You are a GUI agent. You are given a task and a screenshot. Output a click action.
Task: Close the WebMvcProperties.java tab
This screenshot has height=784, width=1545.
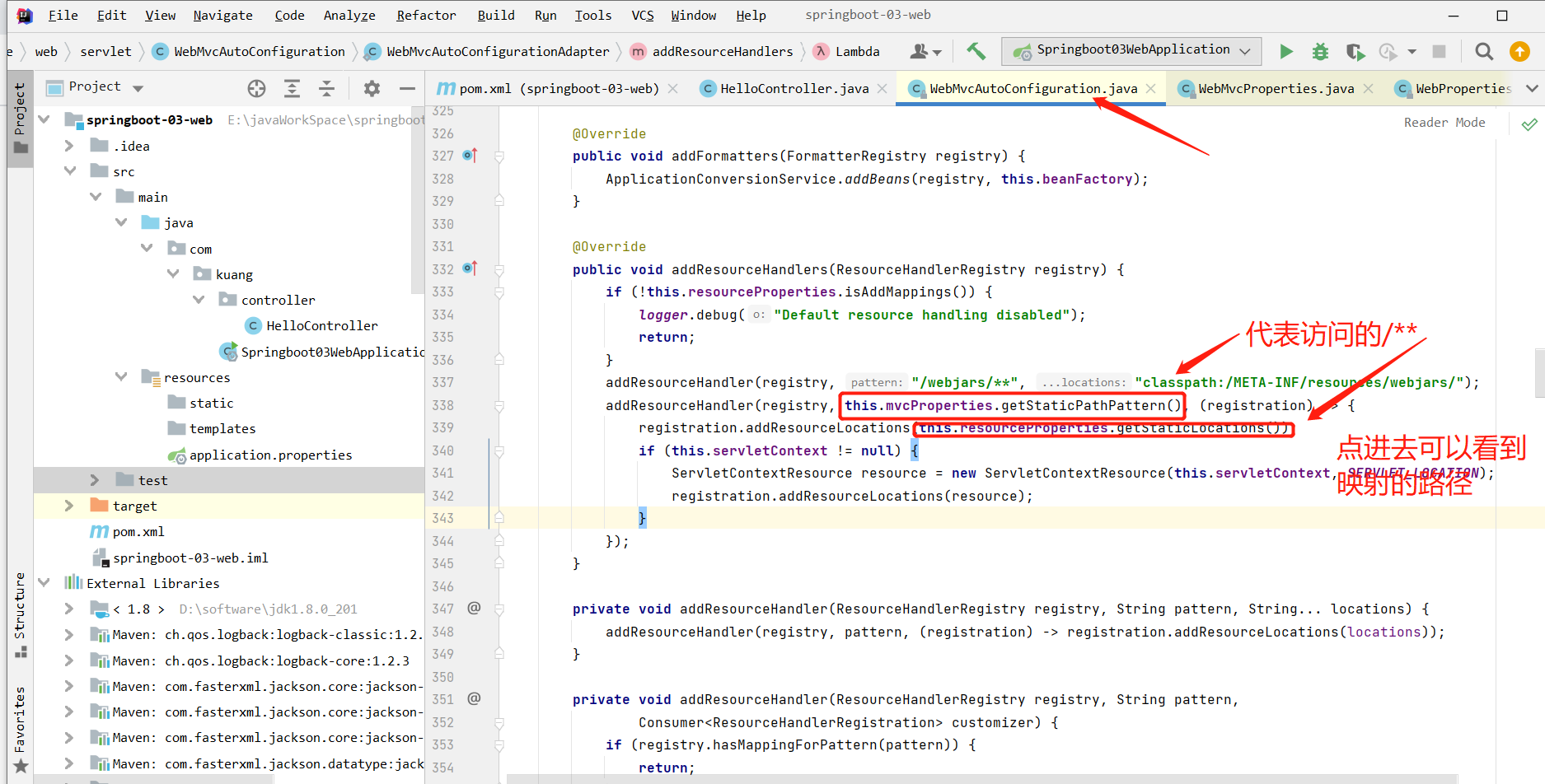click(1369, 88)
